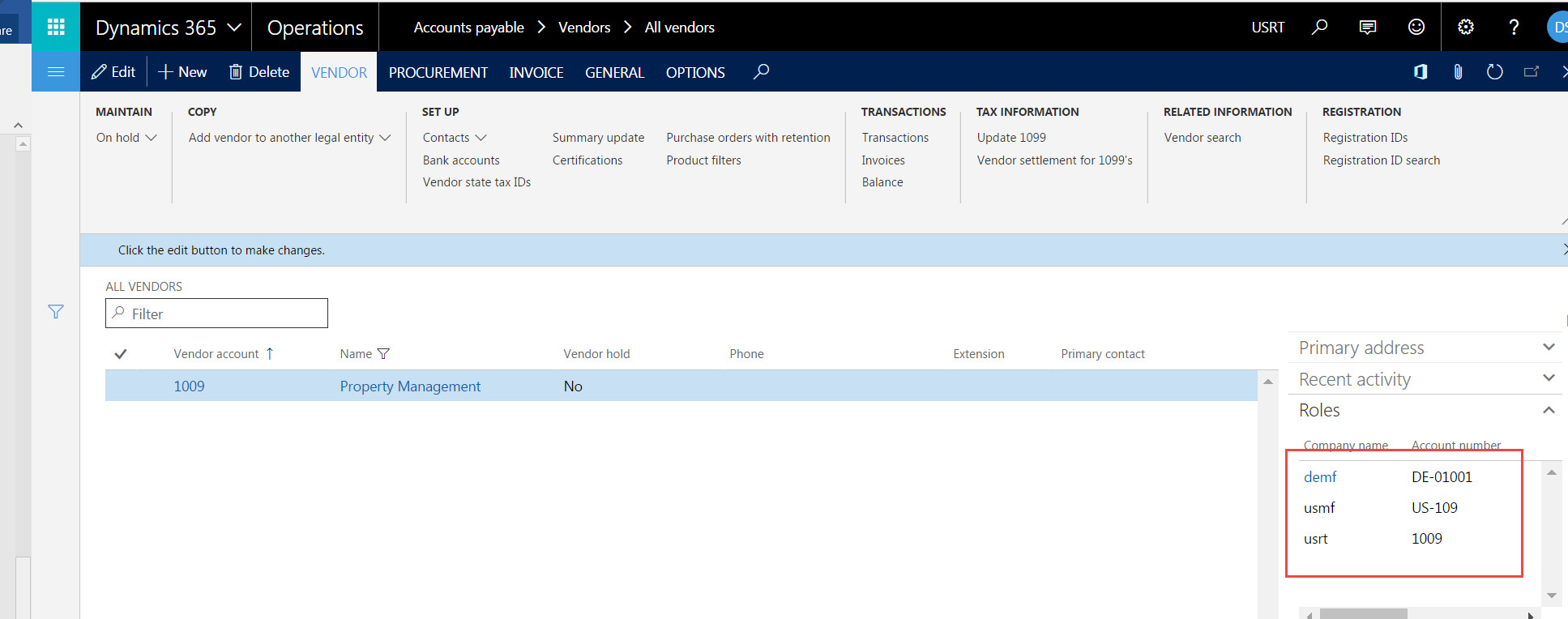Image resolution: width=1568 pixels, height=619 pixels.
Task: Click the Filter input field
Action: point(225,314)
